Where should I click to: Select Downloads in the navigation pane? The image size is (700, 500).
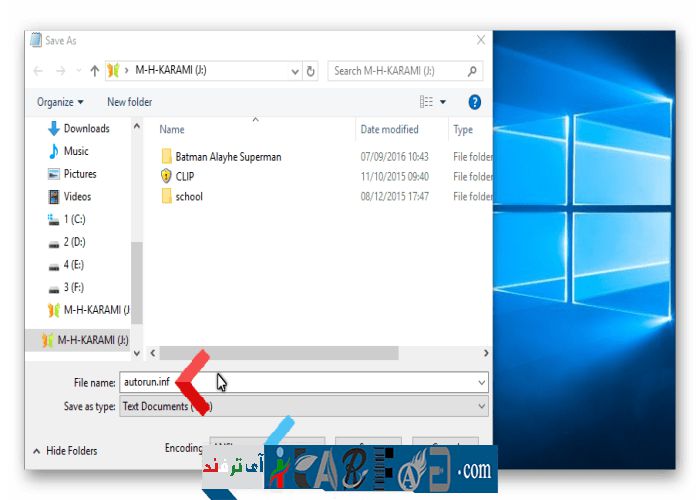coord(86,128)
